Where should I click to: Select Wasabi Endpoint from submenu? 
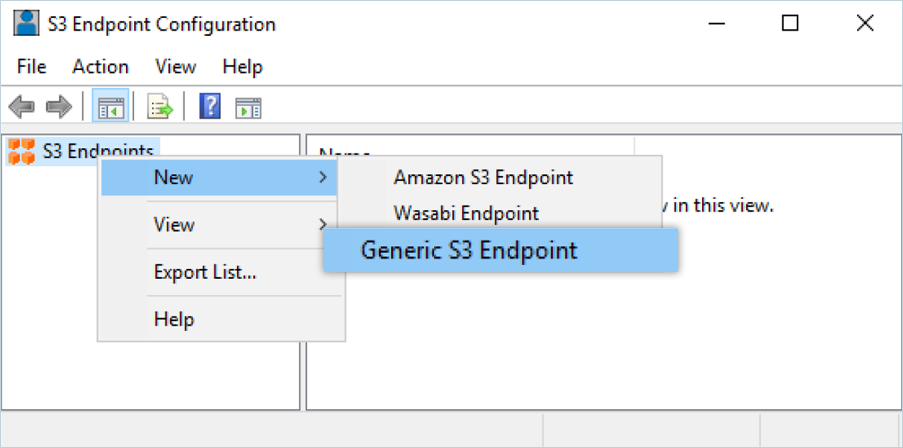tap(466, 213)
